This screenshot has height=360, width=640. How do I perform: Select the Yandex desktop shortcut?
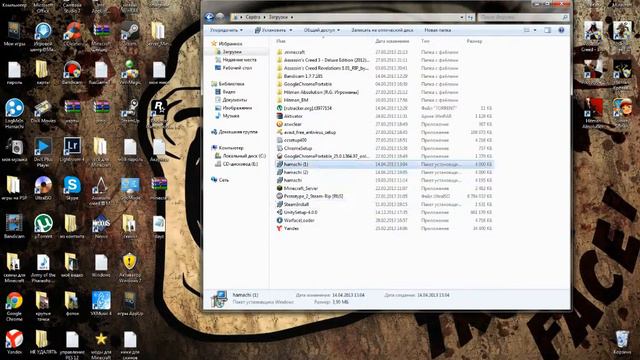(x=14, y=342)
